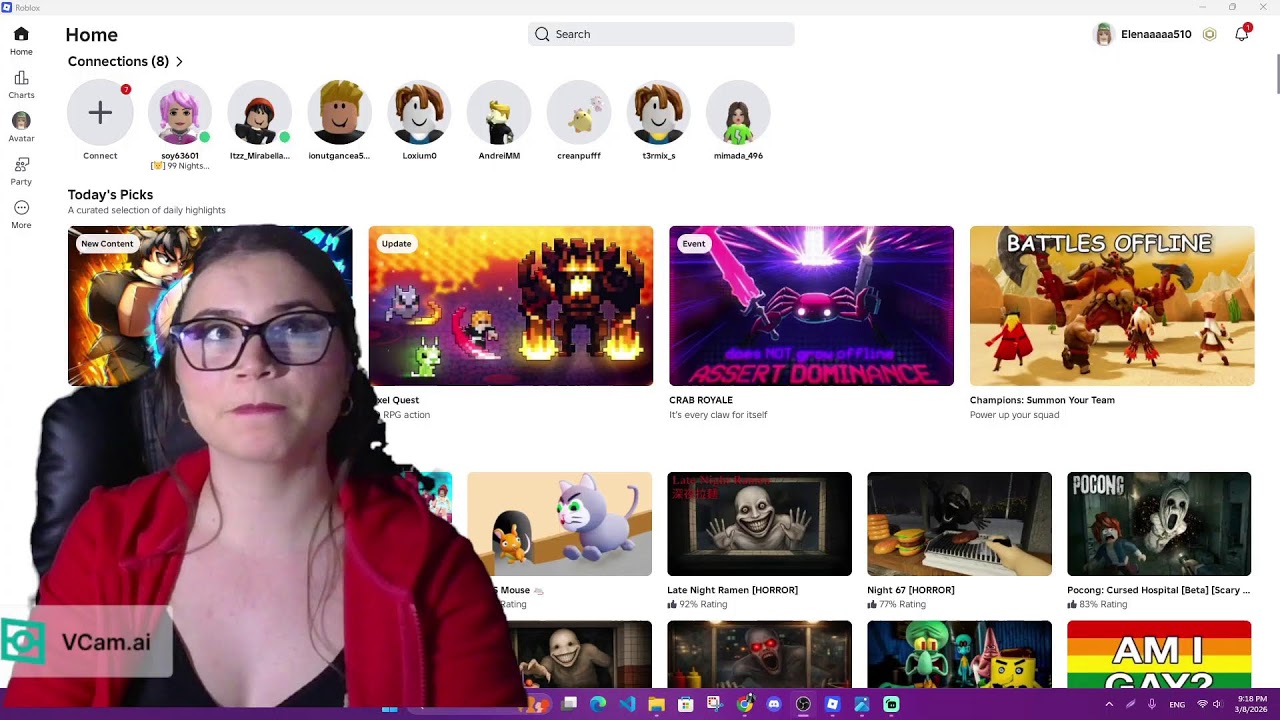
Task: Expand the Connections (8) chevron
Action: [179, 62]
